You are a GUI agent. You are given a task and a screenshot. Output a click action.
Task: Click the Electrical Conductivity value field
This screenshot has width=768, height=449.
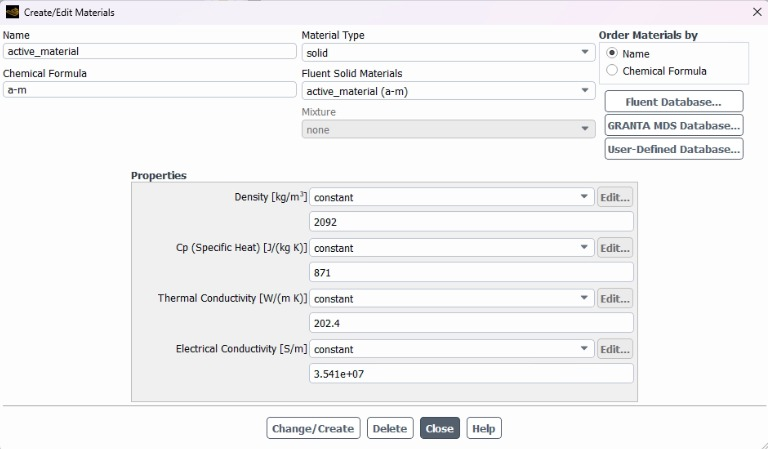pyautogui.click(x=471, y=374)
